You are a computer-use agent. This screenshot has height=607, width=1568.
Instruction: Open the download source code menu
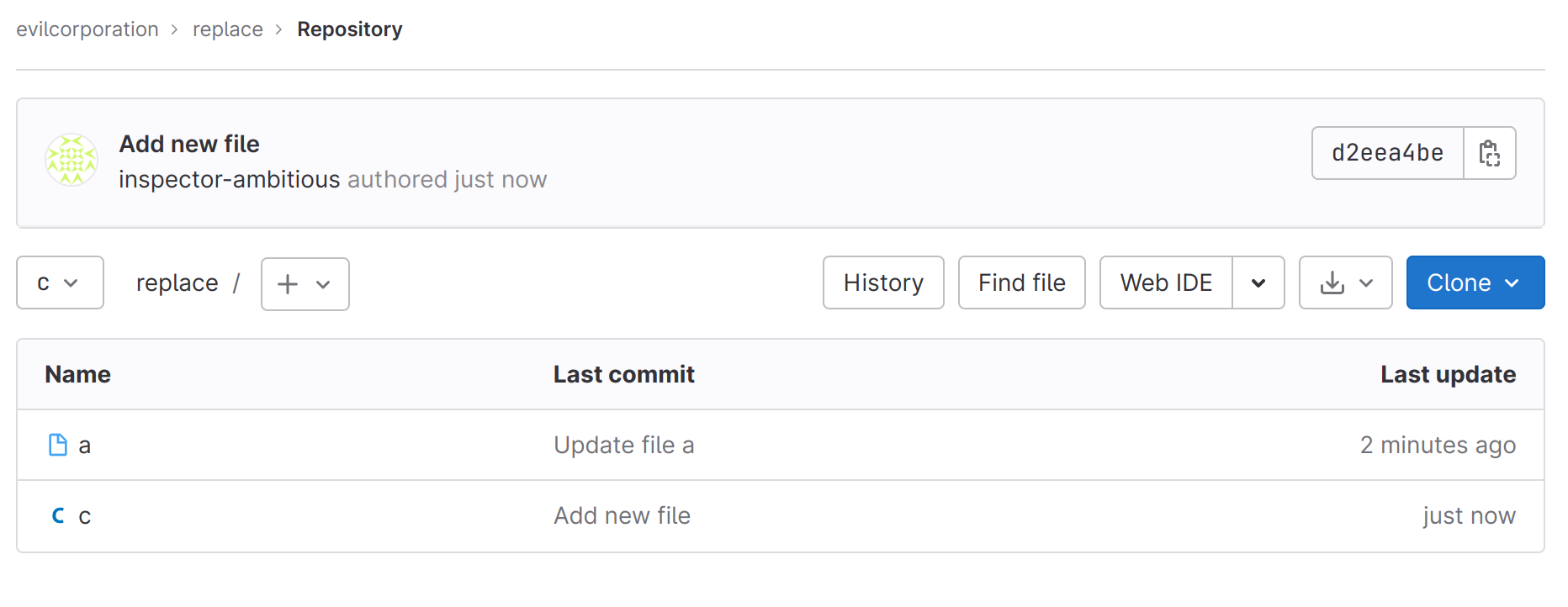[1345, 283]
